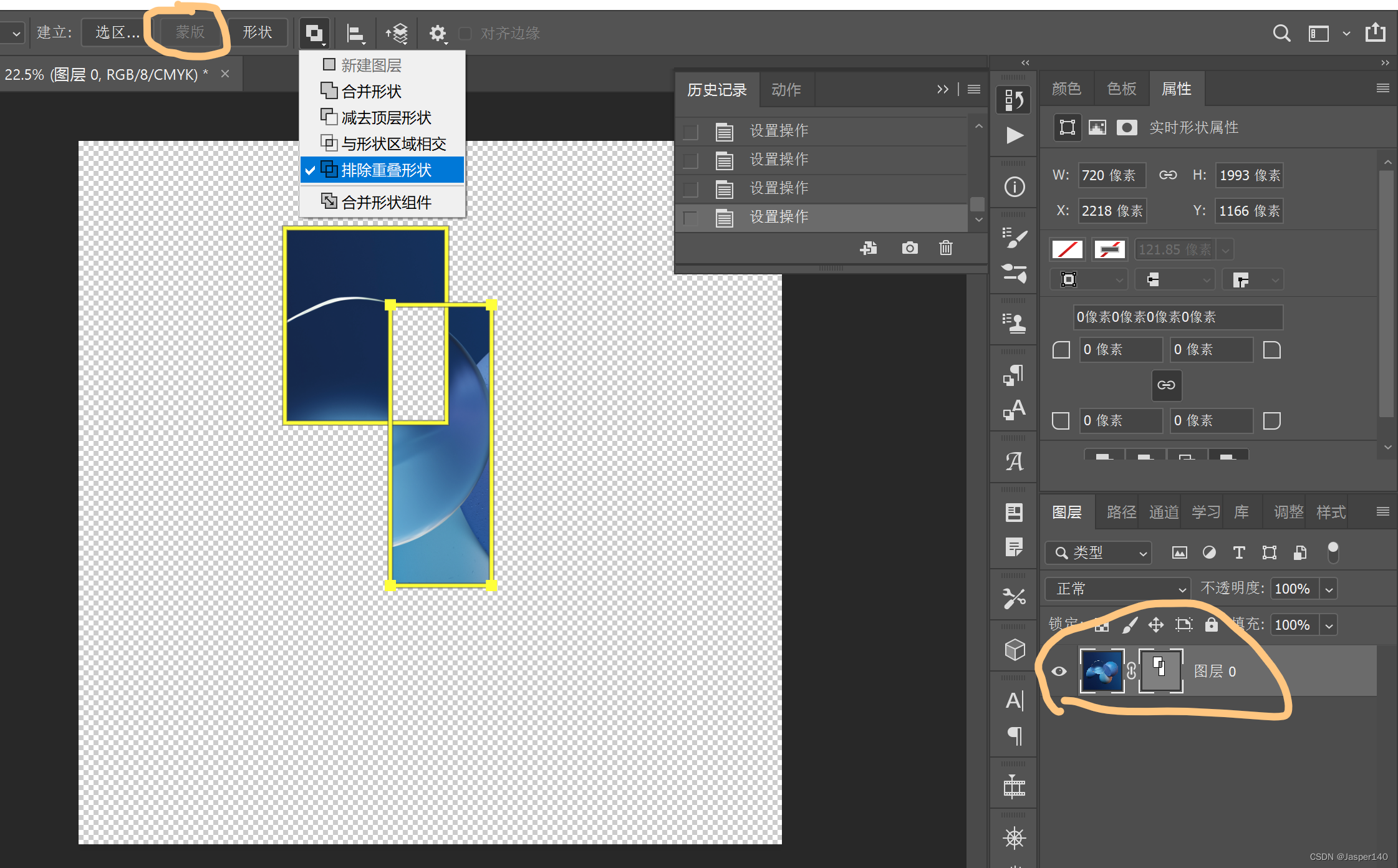Expand the 不透明度 opacity dropdown arrow
Image resolution: width=1398 pixels, height=868 pixels.
pyautogui.click(x=1329, y=589)
